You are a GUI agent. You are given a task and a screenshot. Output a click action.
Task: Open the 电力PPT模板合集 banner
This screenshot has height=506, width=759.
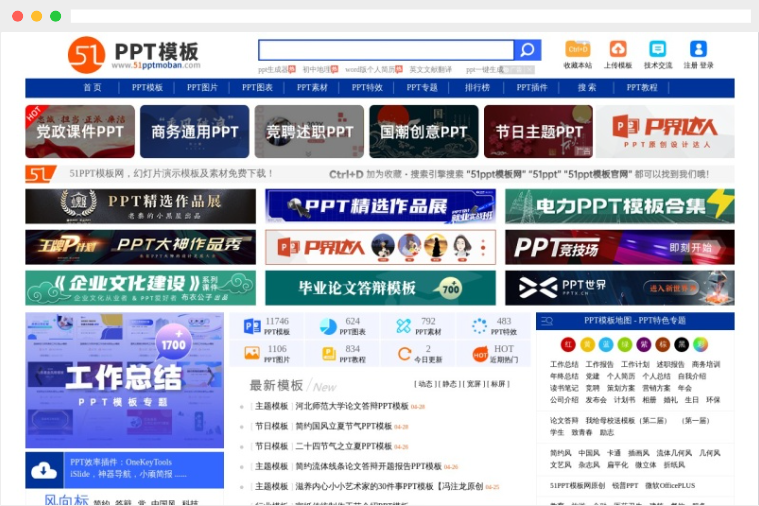[620, 206]
